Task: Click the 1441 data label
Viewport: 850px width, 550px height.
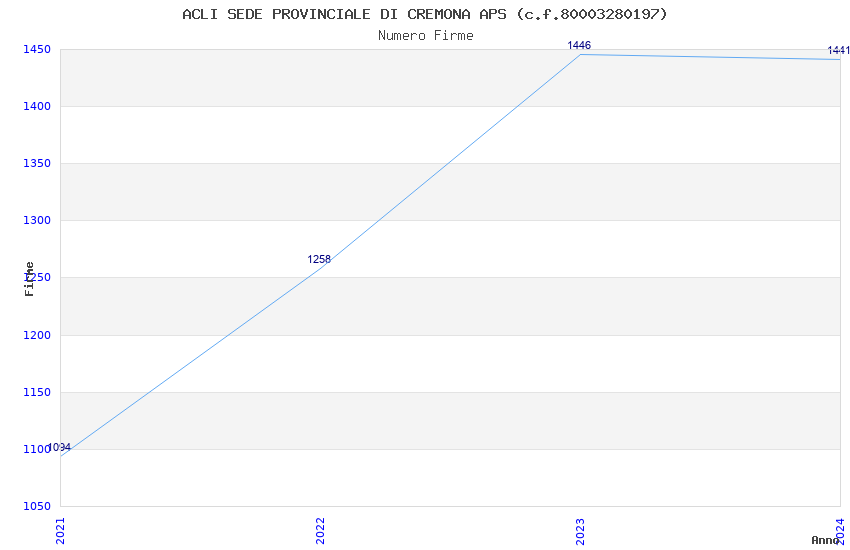Action: pos(839,50)
